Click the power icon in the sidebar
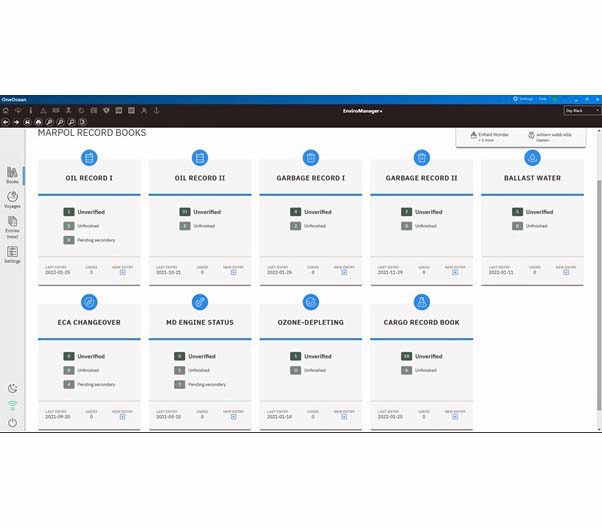The height and width of the screenshot is (529, 602). click(12, 423)
